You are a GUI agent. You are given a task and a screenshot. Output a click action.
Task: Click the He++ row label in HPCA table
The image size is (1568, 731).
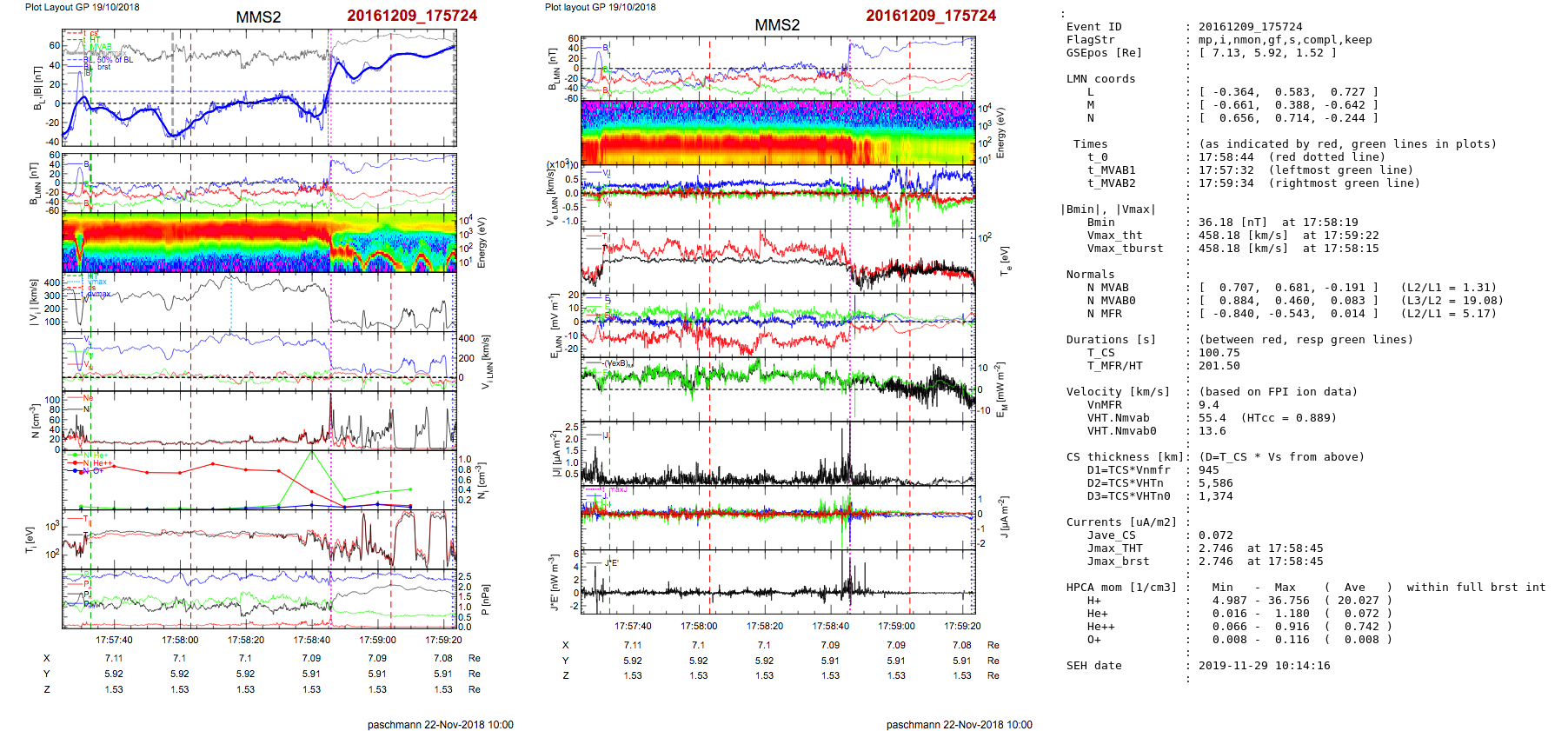(x=1101, y=627)
